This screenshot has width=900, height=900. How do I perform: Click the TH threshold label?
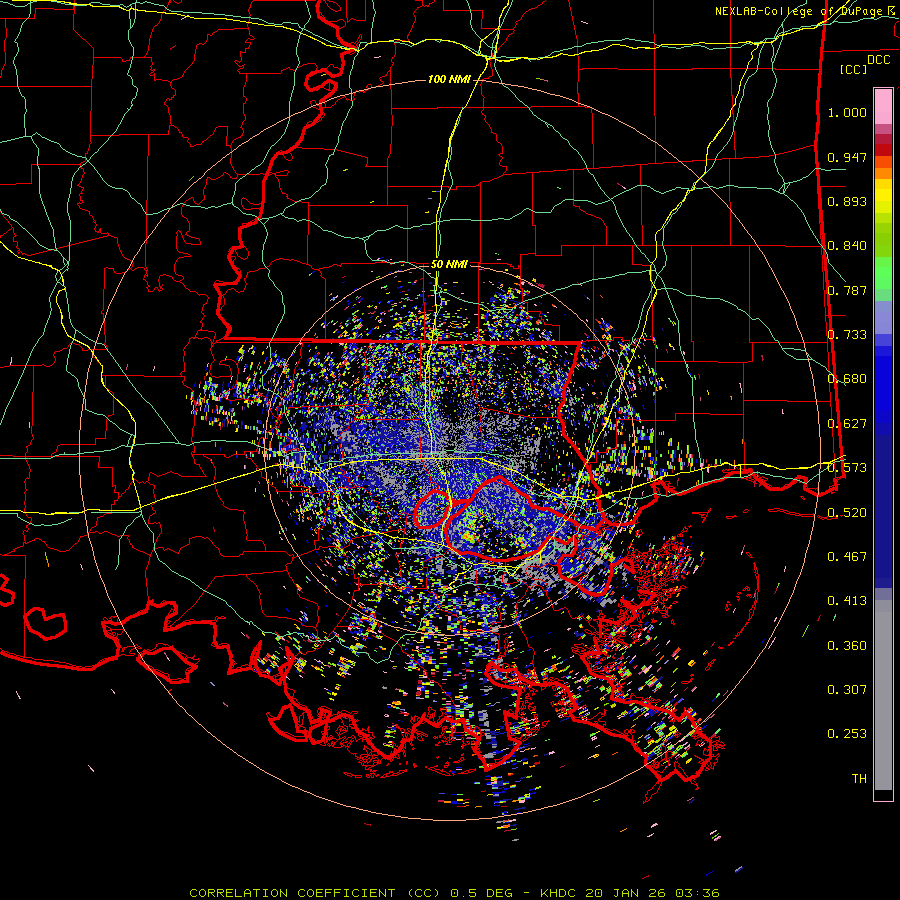(x=859, y=779)
